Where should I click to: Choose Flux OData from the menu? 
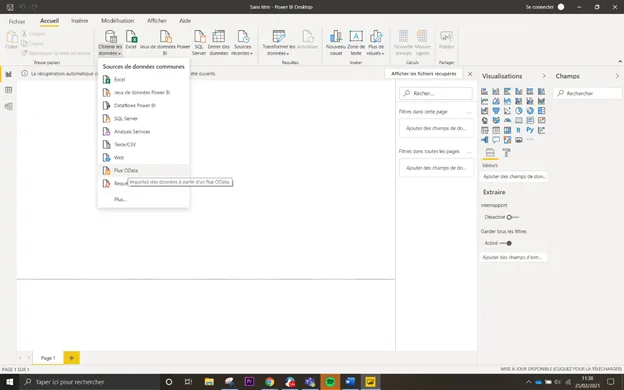pyautogui.click(x=143, y=170)
